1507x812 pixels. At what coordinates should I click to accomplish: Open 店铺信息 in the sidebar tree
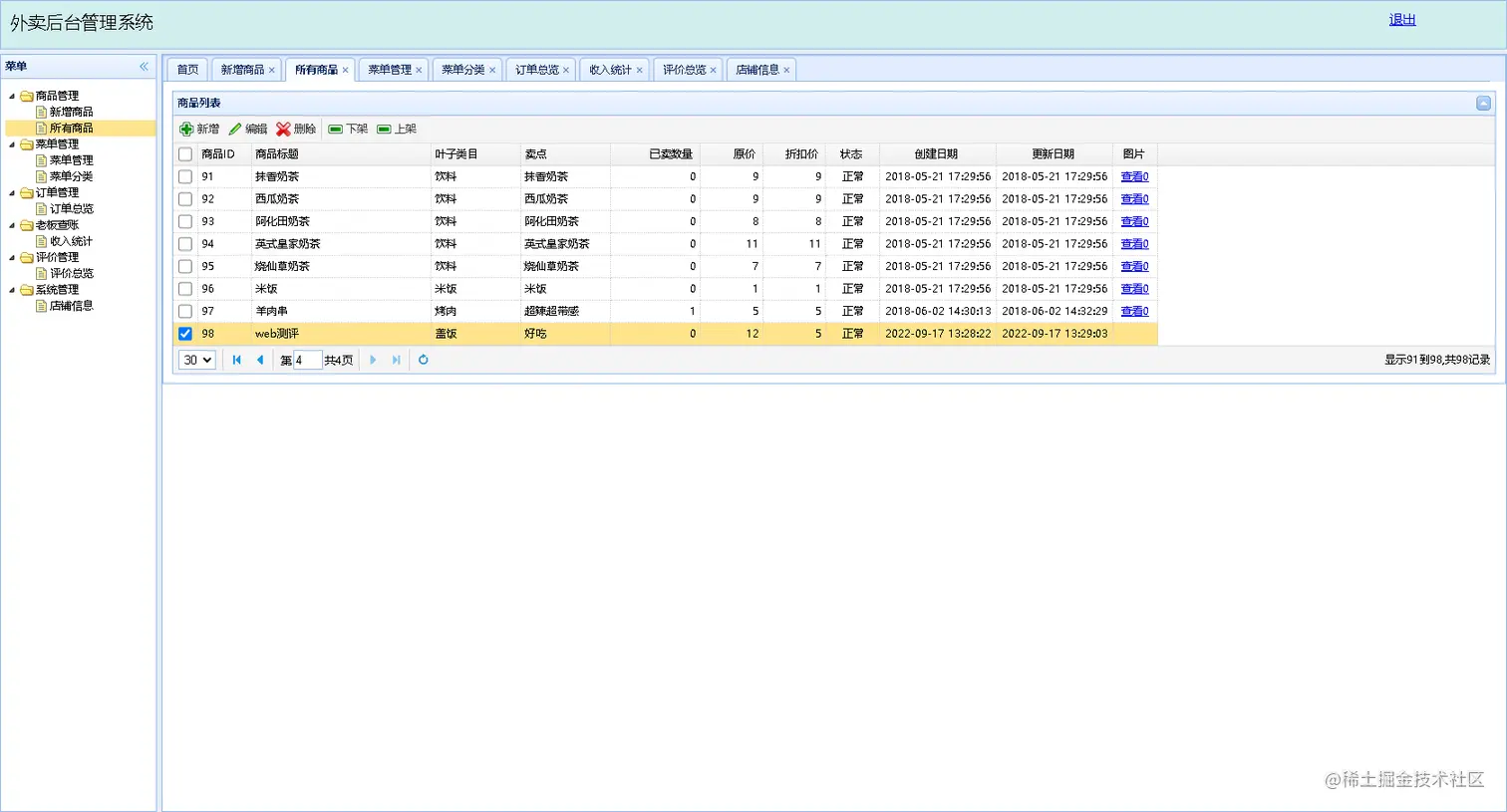[71, 306]
